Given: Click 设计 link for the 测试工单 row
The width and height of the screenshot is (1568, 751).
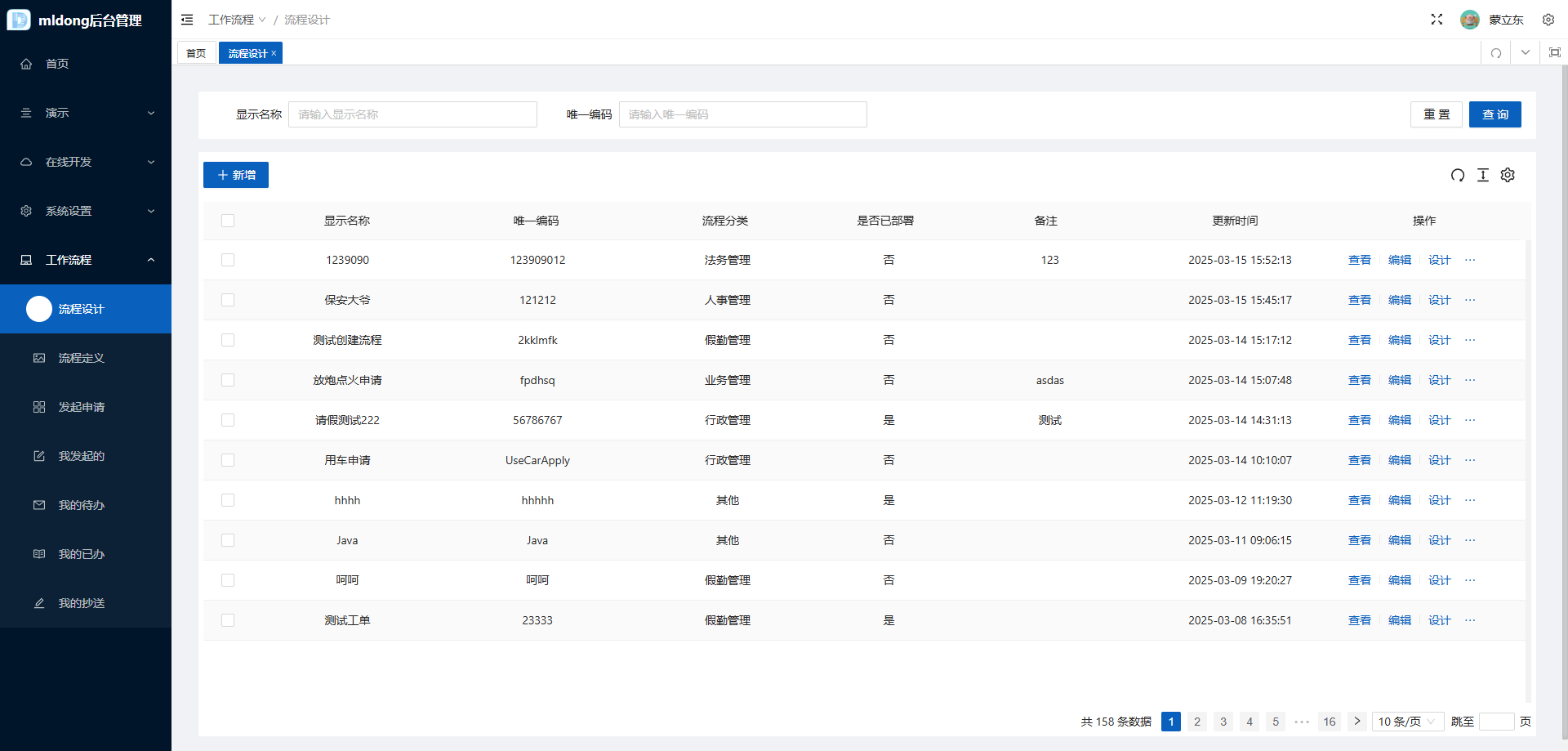Looking at the screenshot, I should tap(1439, 620).
